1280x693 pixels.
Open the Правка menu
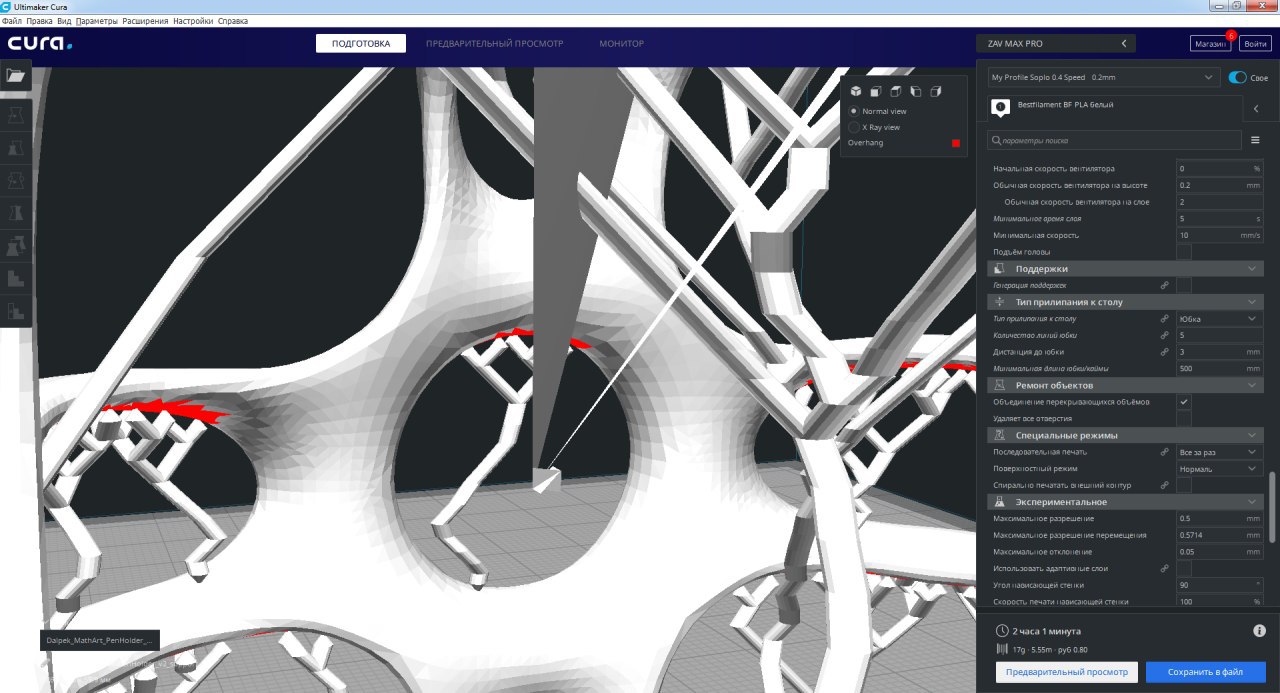(39, 20)
